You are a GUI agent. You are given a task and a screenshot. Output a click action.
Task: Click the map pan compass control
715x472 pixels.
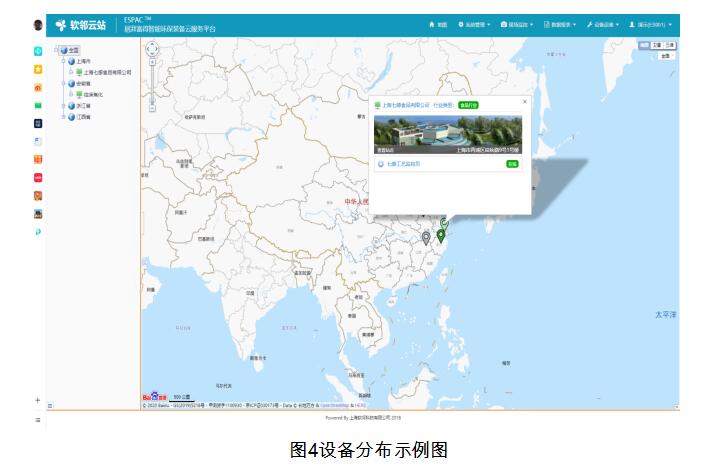click(152, 48)
